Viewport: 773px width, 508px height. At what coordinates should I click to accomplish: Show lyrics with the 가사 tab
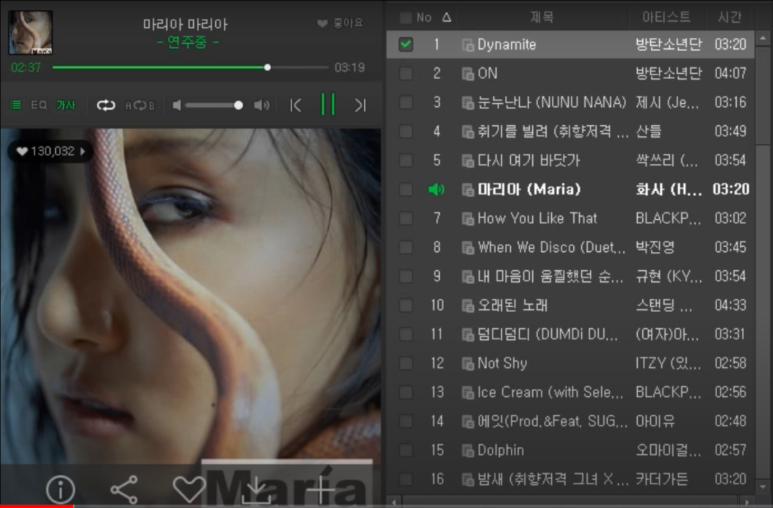[66, 105]
